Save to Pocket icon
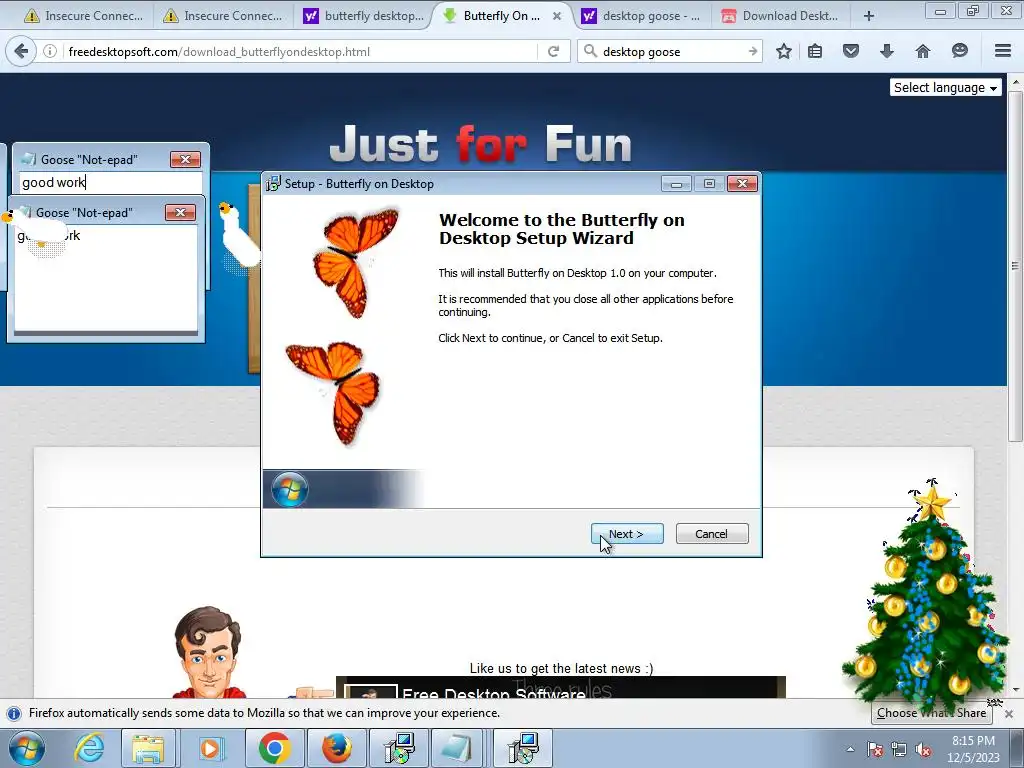Viewport: 1024px width, 768px height. coord(850,51)
